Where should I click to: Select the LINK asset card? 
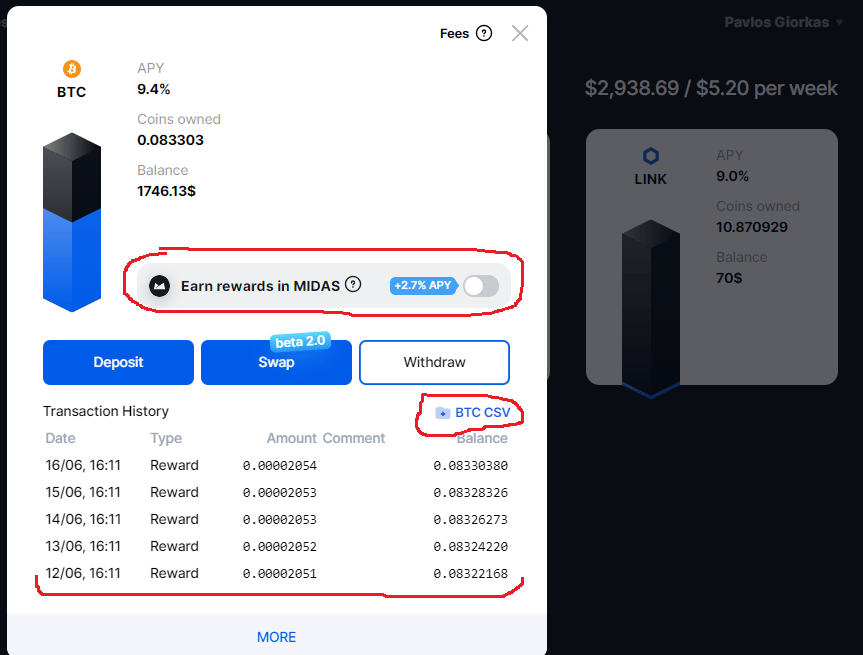(712, 257)
